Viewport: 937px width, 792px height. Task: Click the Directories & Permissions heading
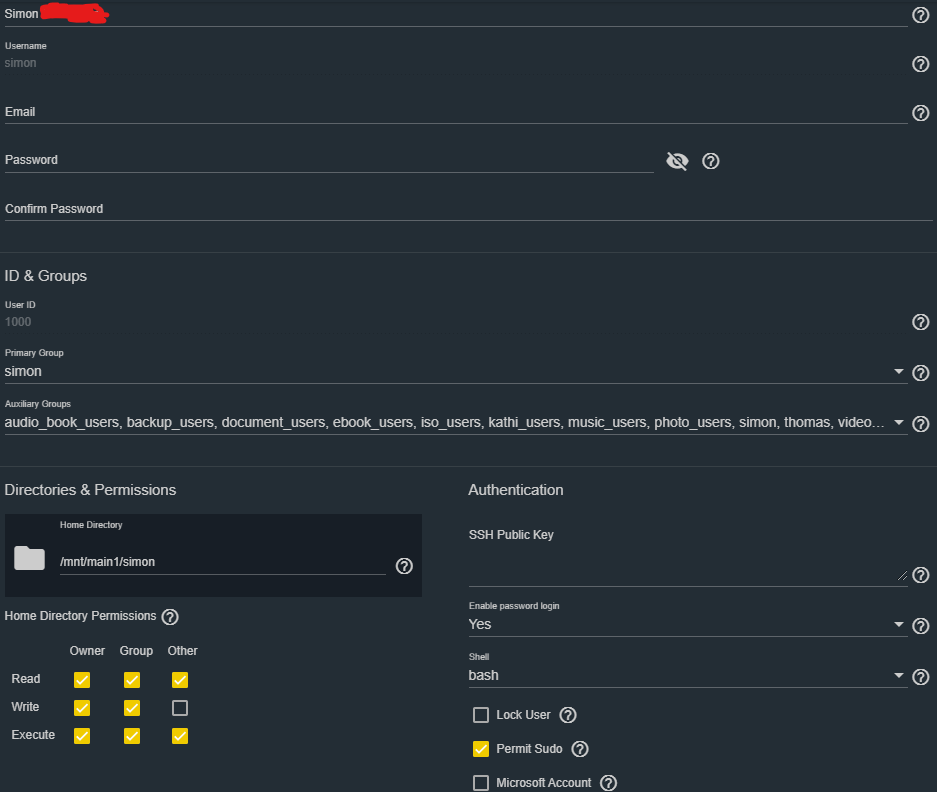(x=90, y=490)
